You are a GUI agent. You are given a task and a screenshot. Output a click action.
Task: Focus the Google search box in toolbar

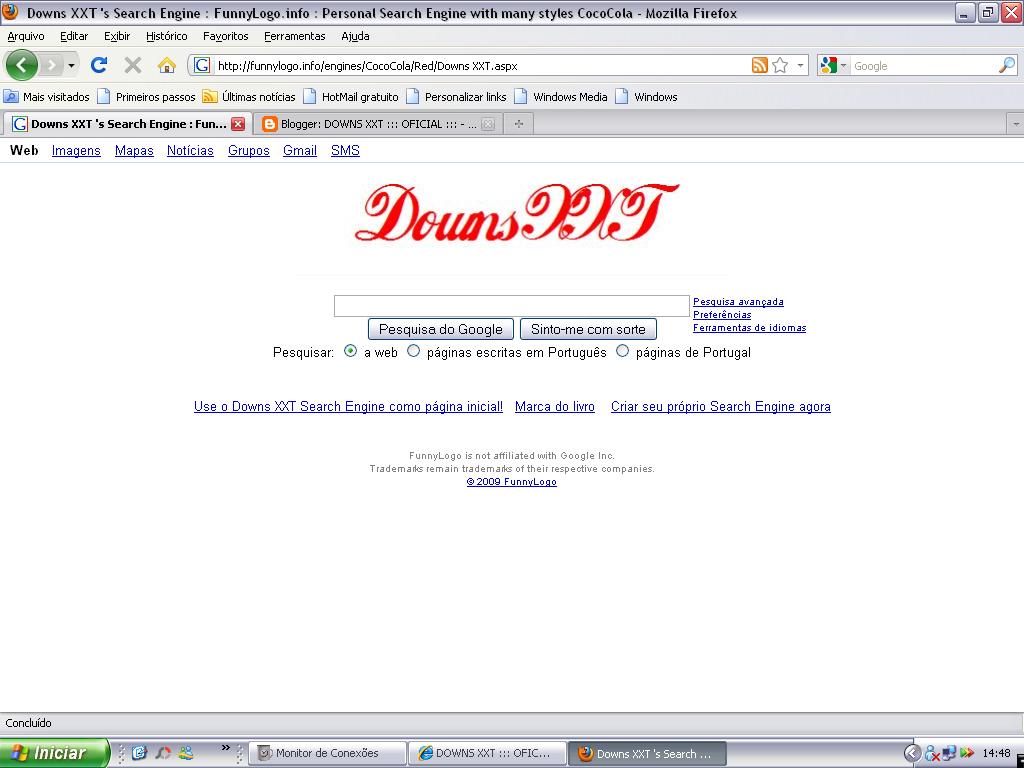(924, 66)
